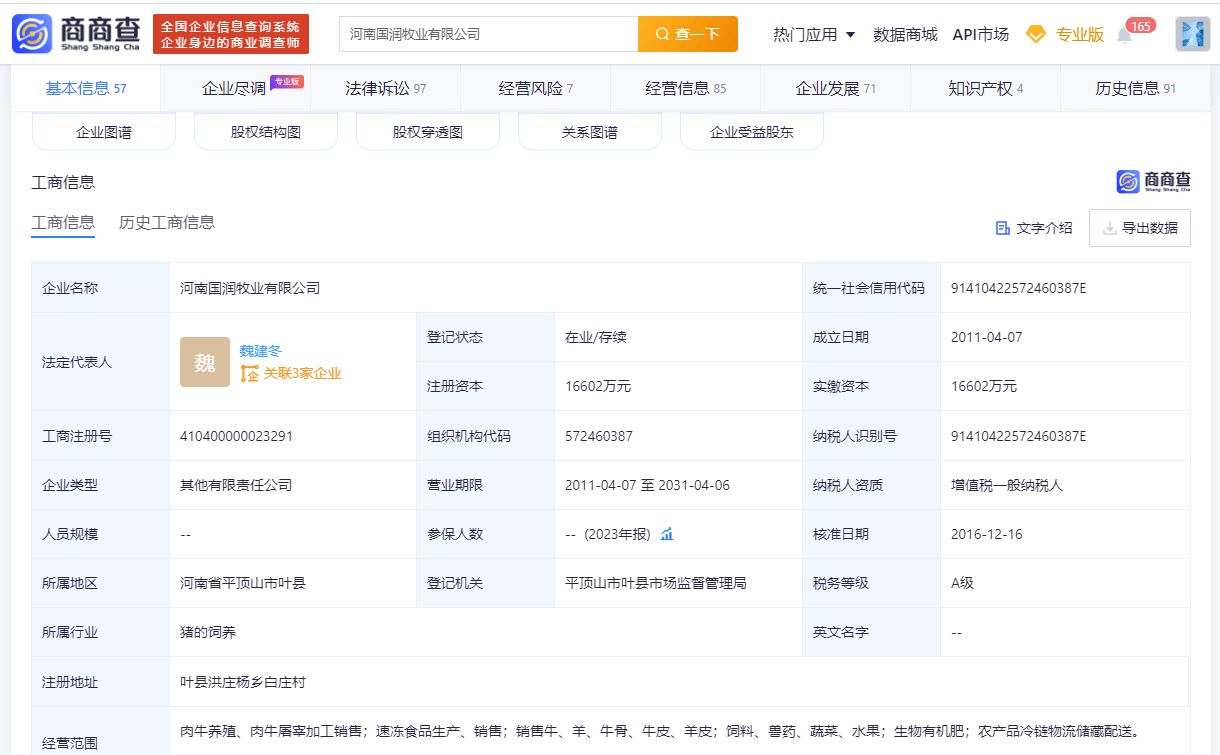The height and width of the screenshot is (755, 1220).
Task: Click the 魏 avatar of legal representative
Action: pos(205,362)
